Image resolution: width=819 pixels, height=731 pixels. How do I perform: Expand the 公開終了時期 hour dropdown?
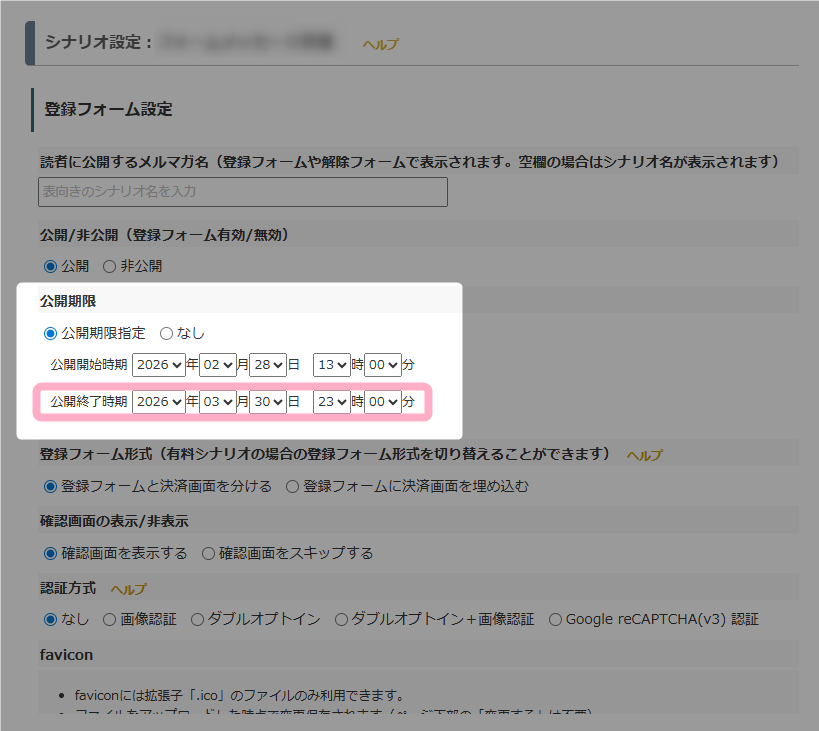331,402
